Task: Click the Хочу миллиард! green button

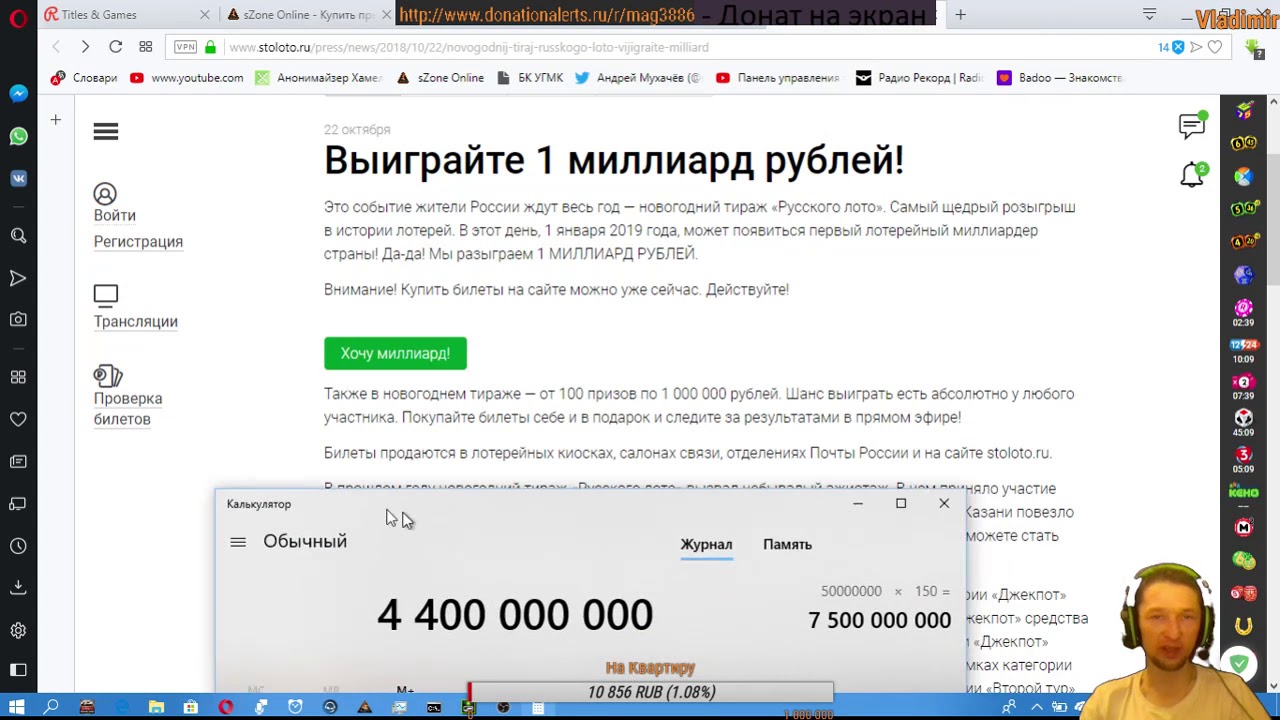Action: [395, 353]
